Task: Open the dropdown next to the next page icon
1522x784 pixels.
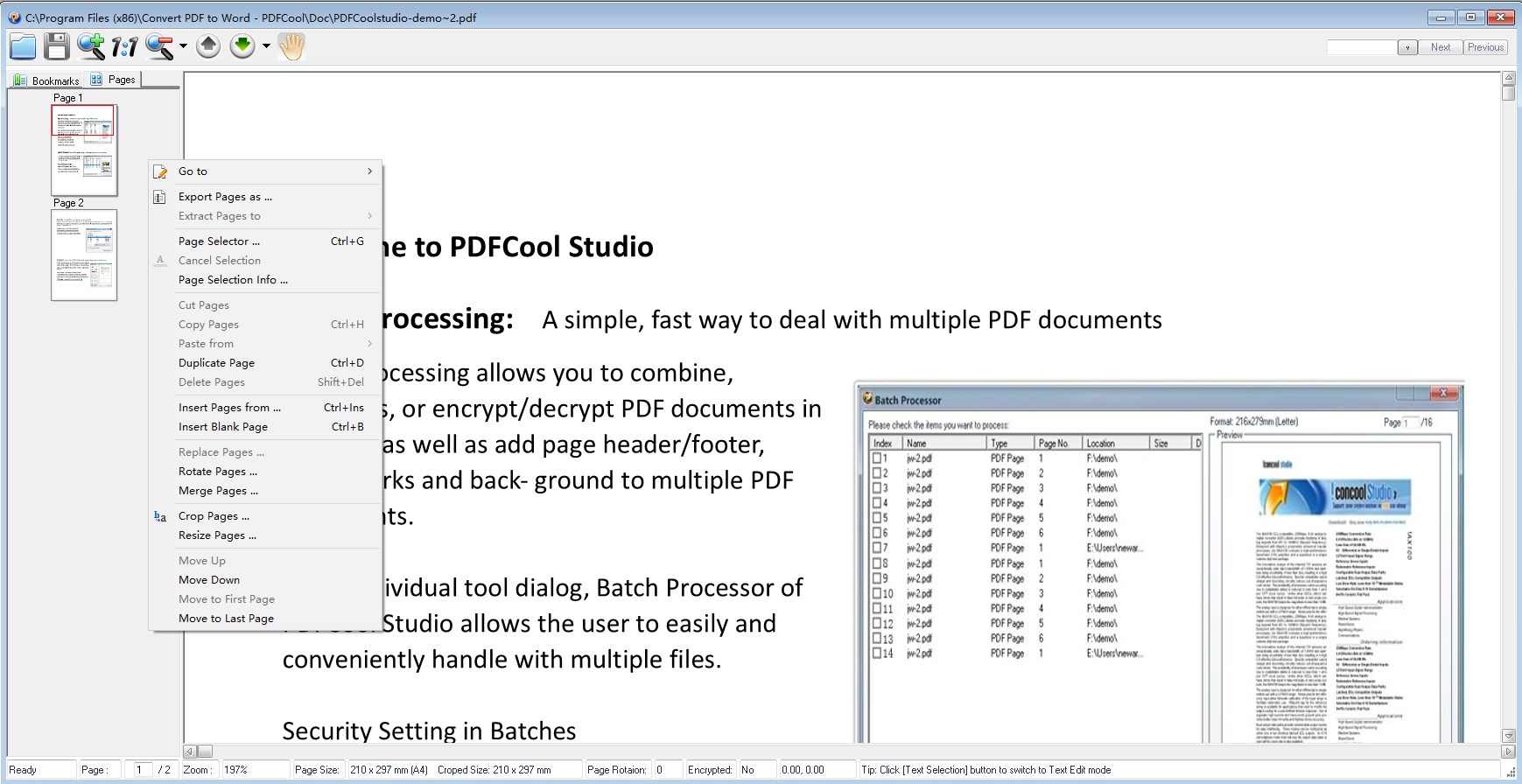Action: pos(266,46)
